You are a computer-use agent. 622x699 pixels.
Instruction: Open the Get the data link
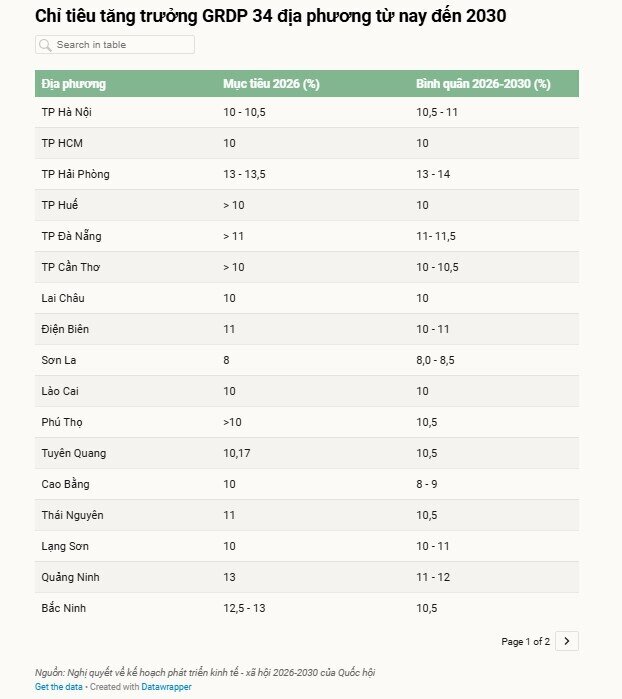(58, 687)
